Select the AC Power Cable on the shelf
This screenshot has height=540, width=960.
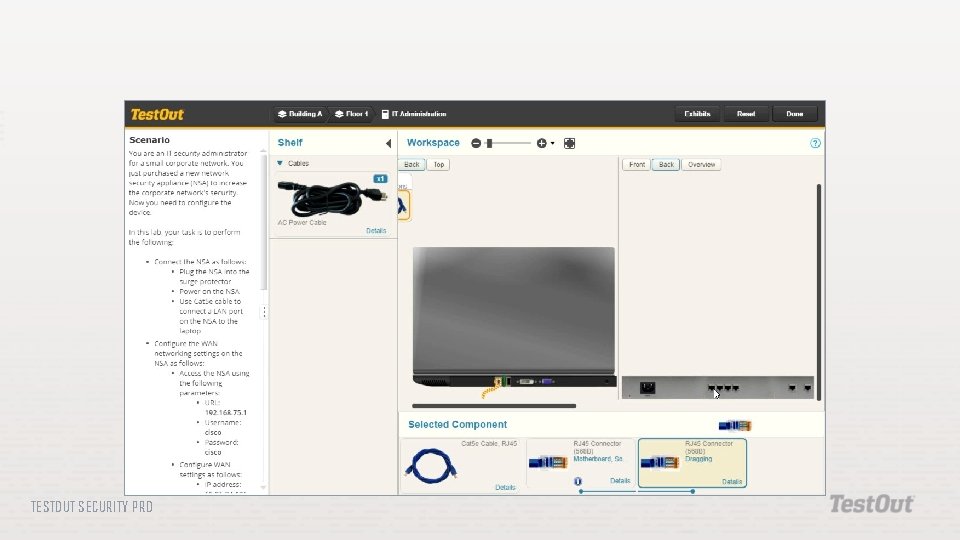pos(332,199)
